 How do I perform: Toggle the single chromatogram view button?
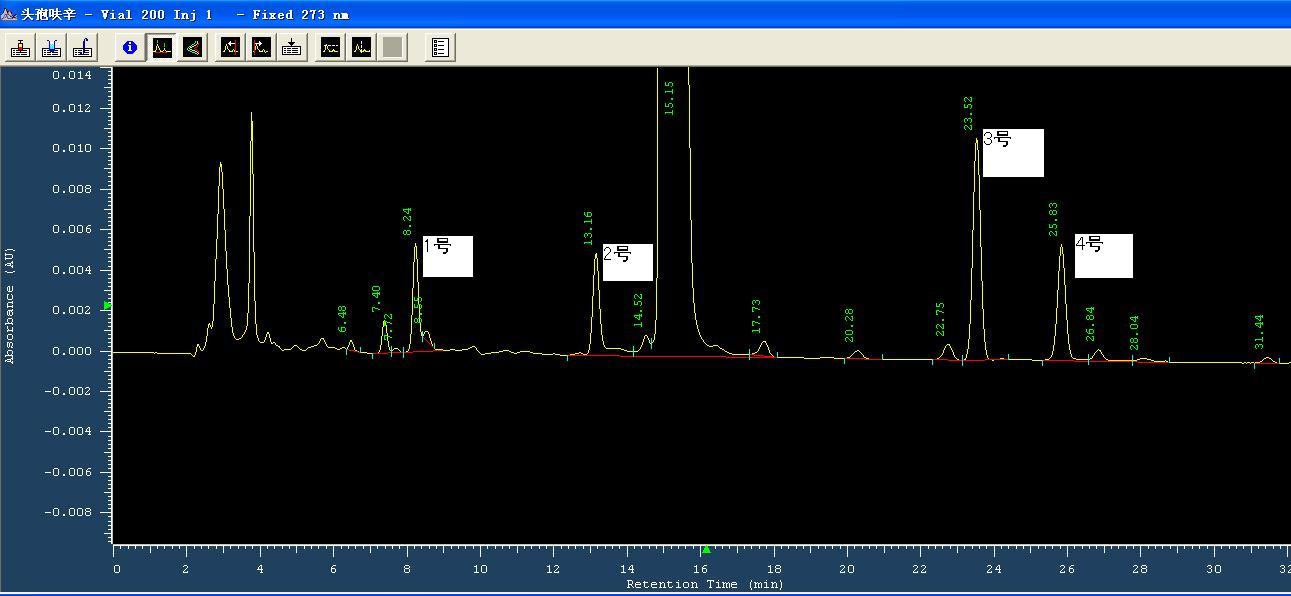(x=162, y=47)
